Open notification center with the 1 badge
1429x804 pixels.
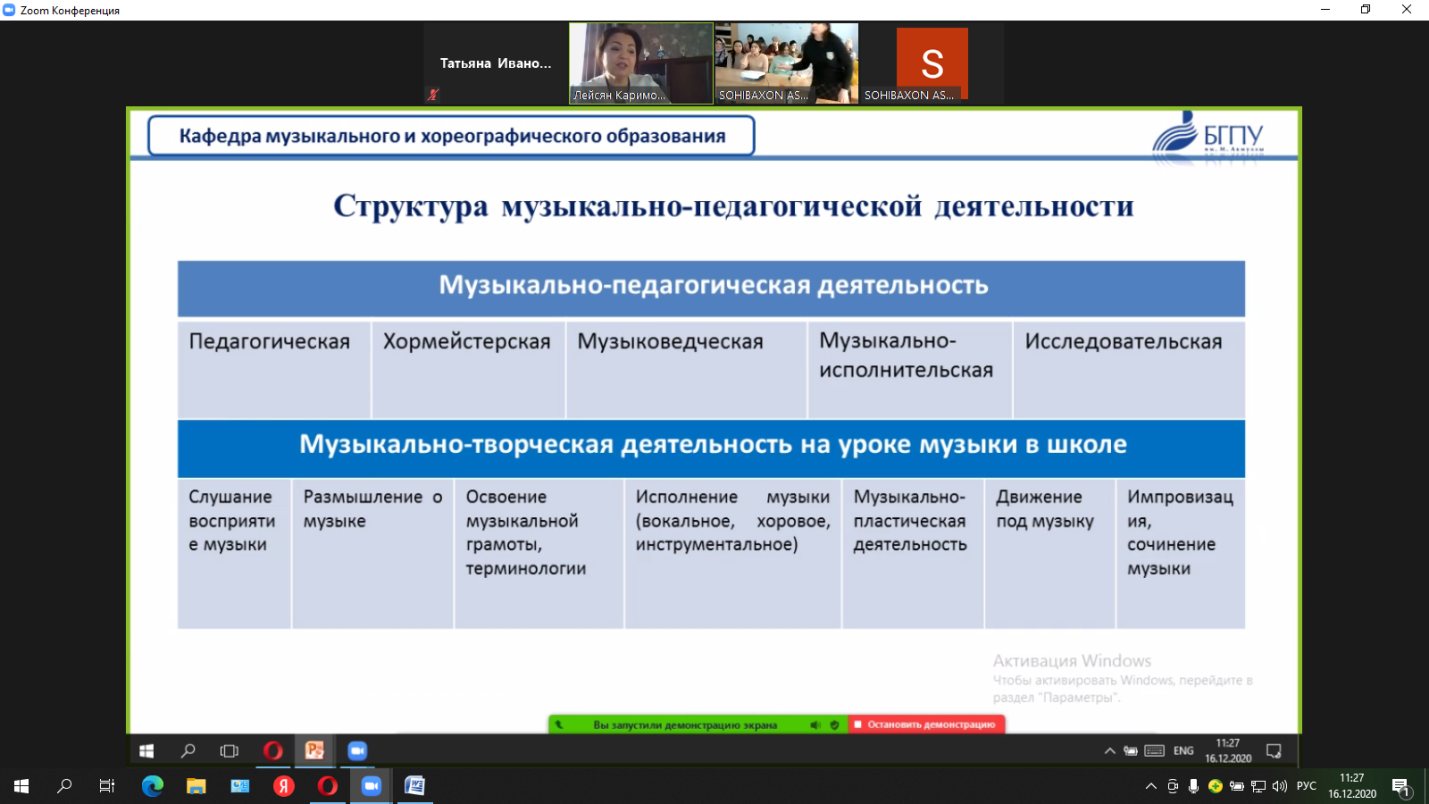(1400, 786)
